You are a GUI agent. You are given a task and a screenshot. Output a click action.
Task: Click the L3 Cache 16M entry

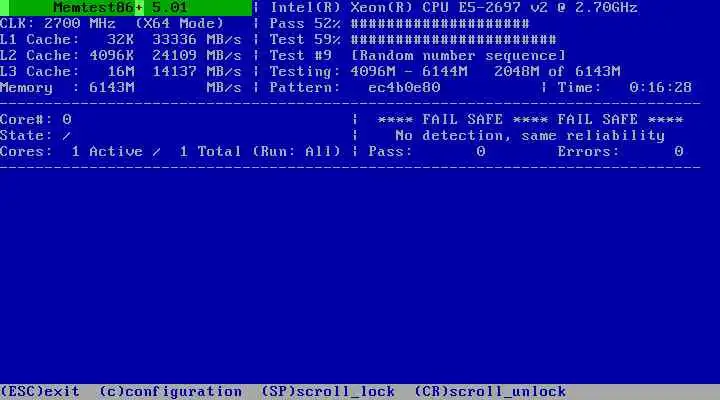point(121,72)
